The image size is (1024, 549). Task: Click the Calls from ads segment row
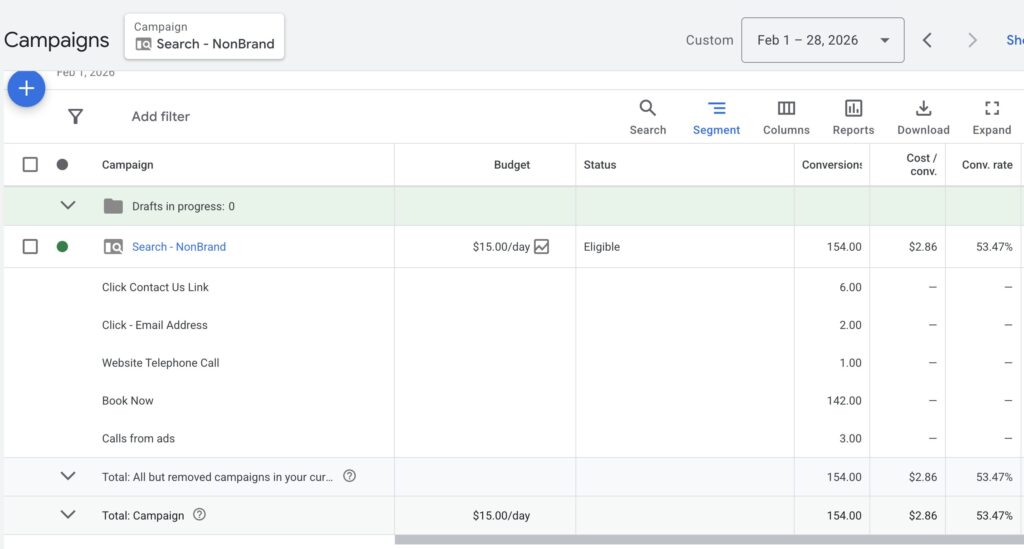(138, 439)
